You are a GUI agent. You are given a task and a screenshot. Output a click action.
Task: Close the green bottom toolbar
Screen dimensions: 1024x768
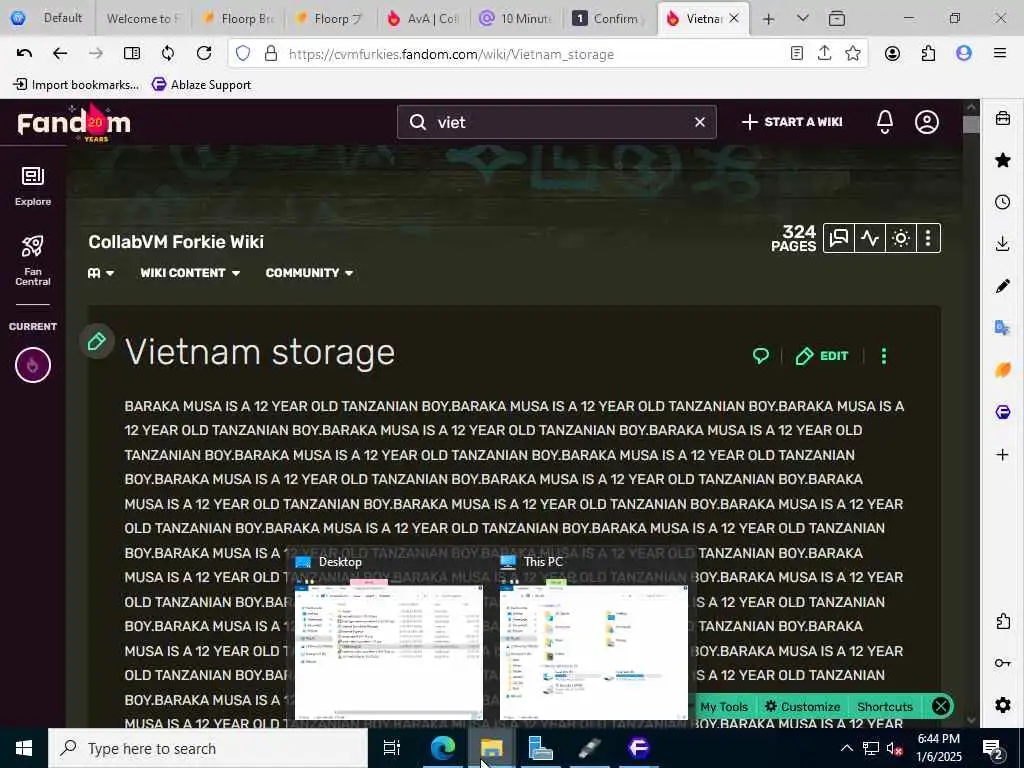[941, 706]
